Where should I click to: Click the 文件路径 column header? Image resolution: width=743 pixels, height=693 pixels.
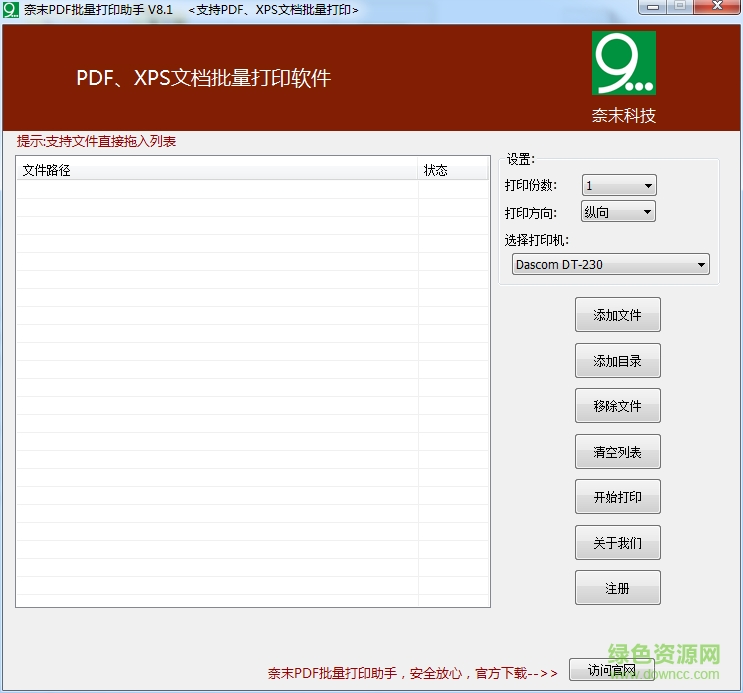pos(217,170)
